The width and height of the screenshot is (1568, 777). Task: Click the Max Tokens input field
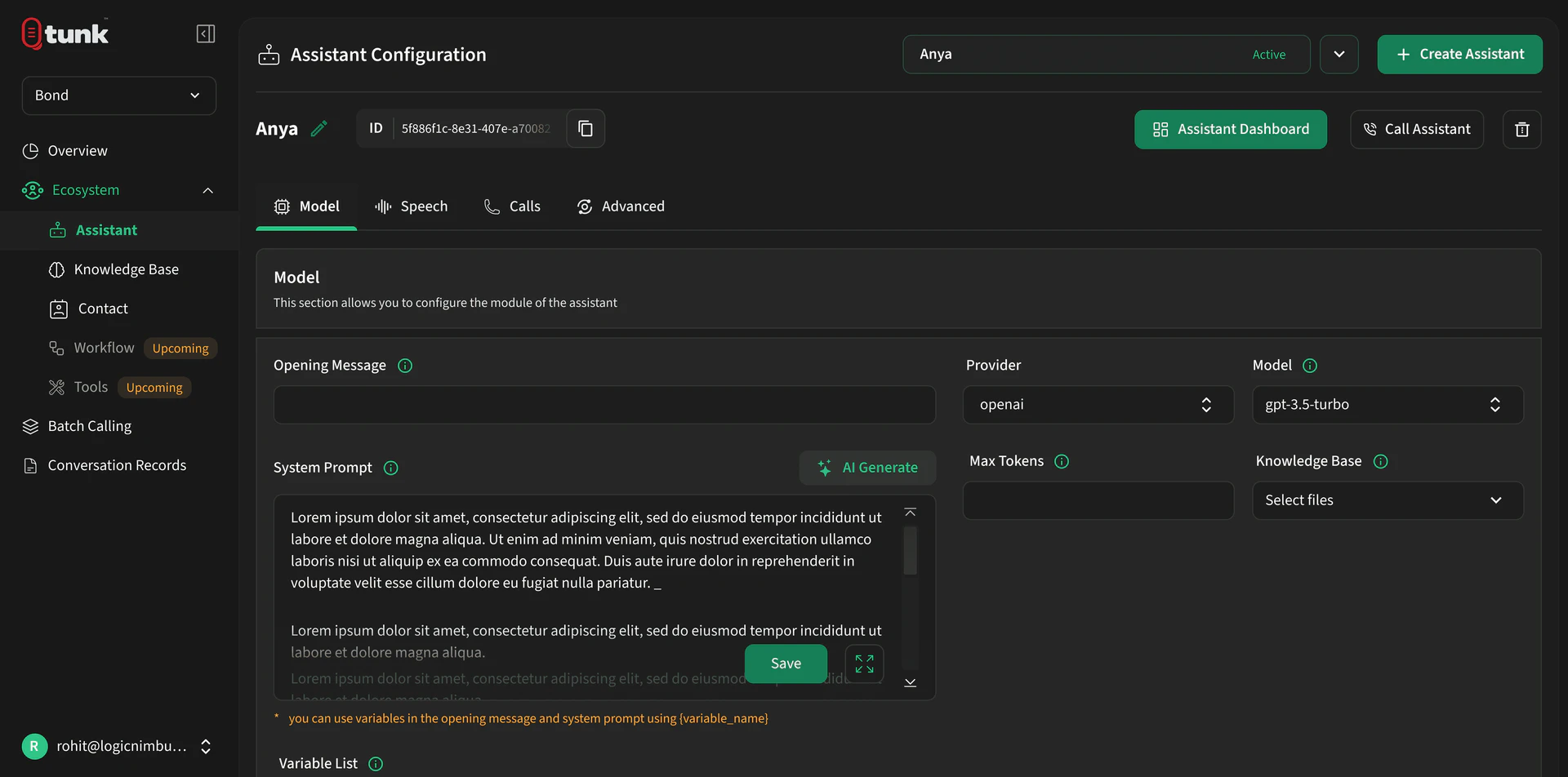click(1098, 500)
